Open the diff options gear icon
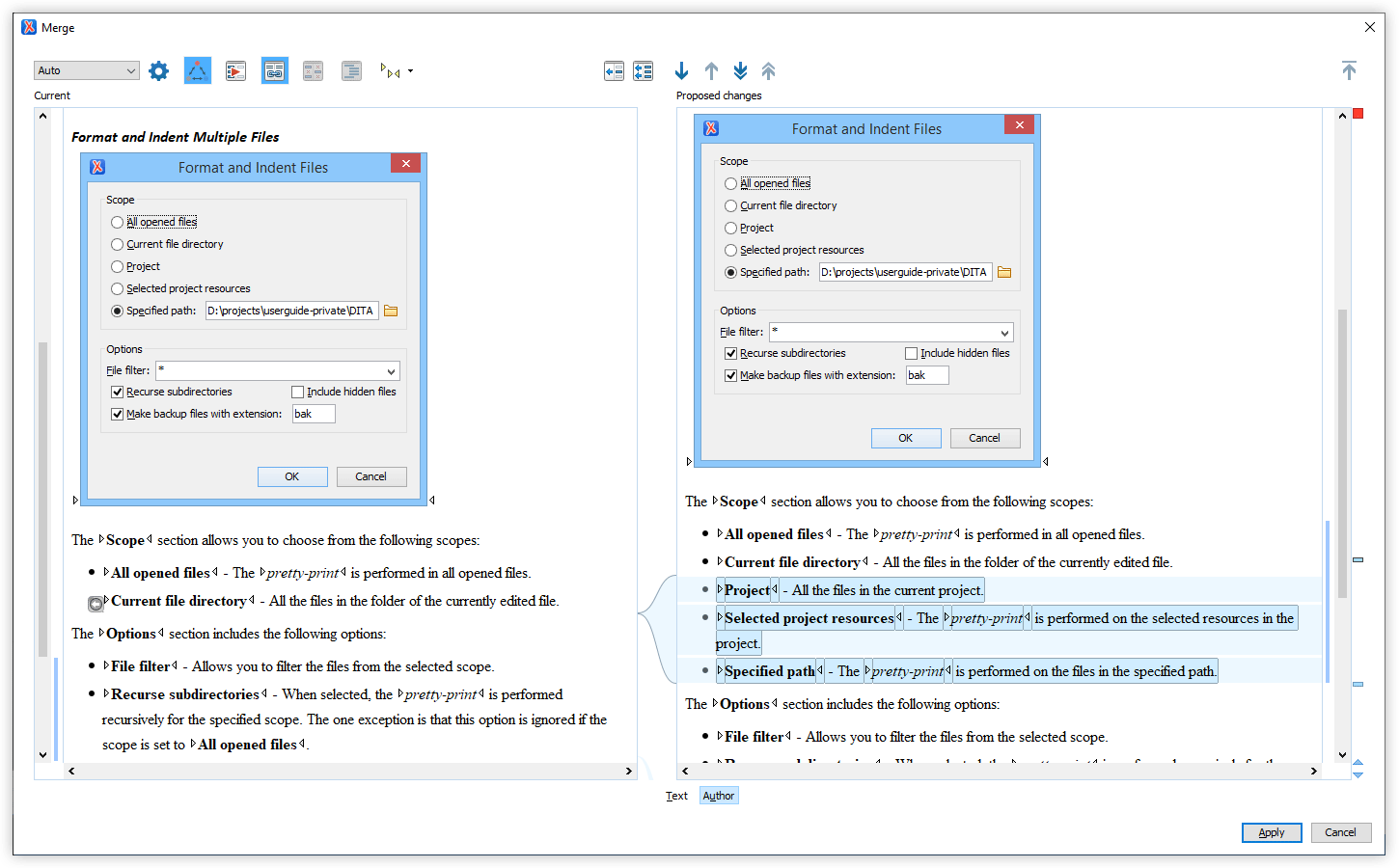 coord(159,70)
